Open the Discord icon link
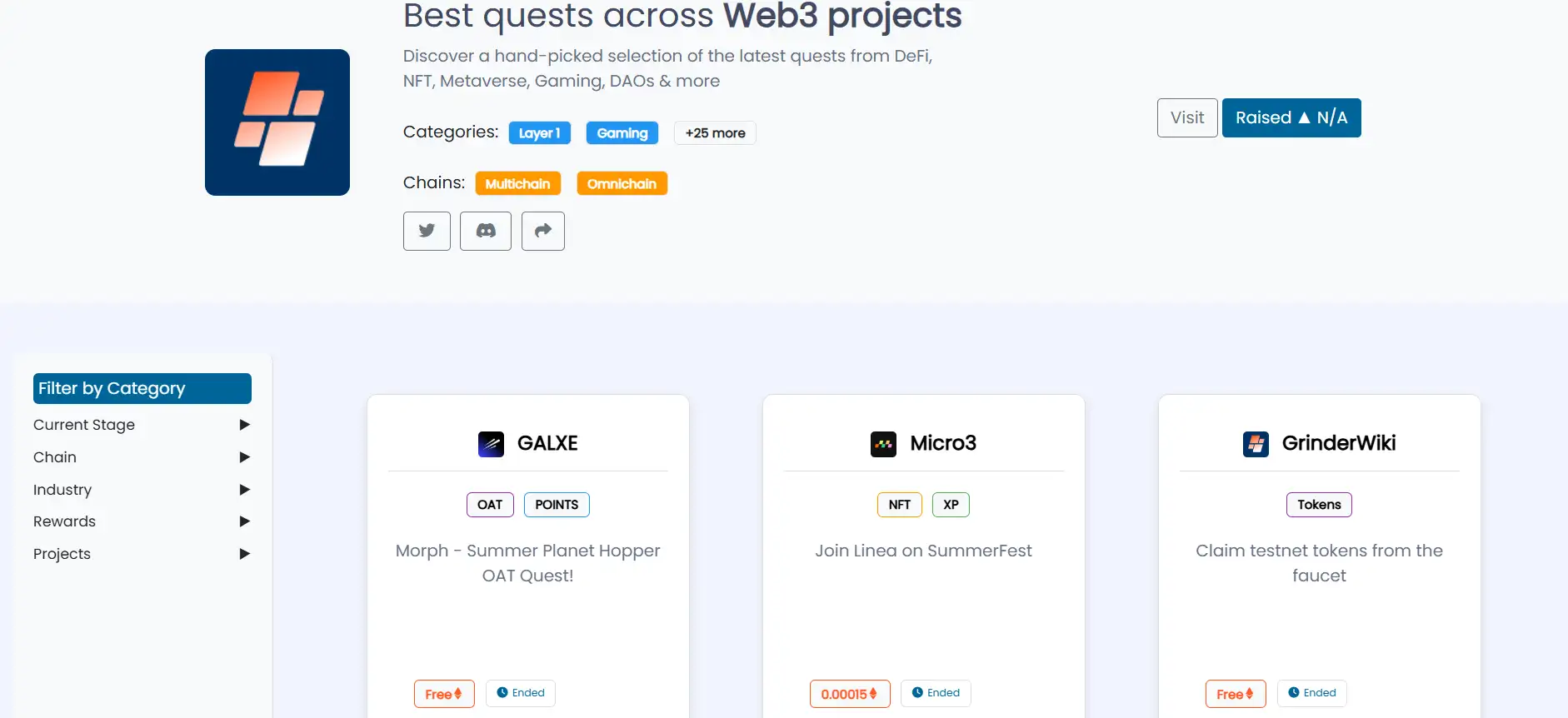 pos(486,231)
